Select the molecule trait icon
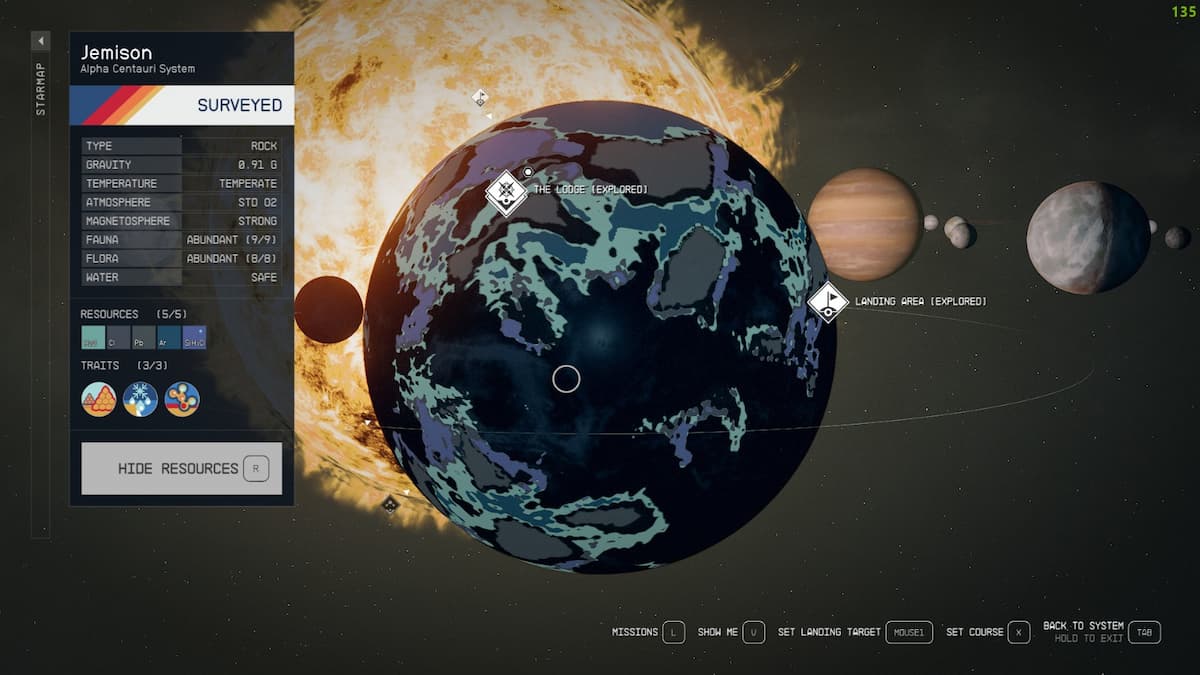The width and height of the screenshot is (1200, 675). [182, 399]
